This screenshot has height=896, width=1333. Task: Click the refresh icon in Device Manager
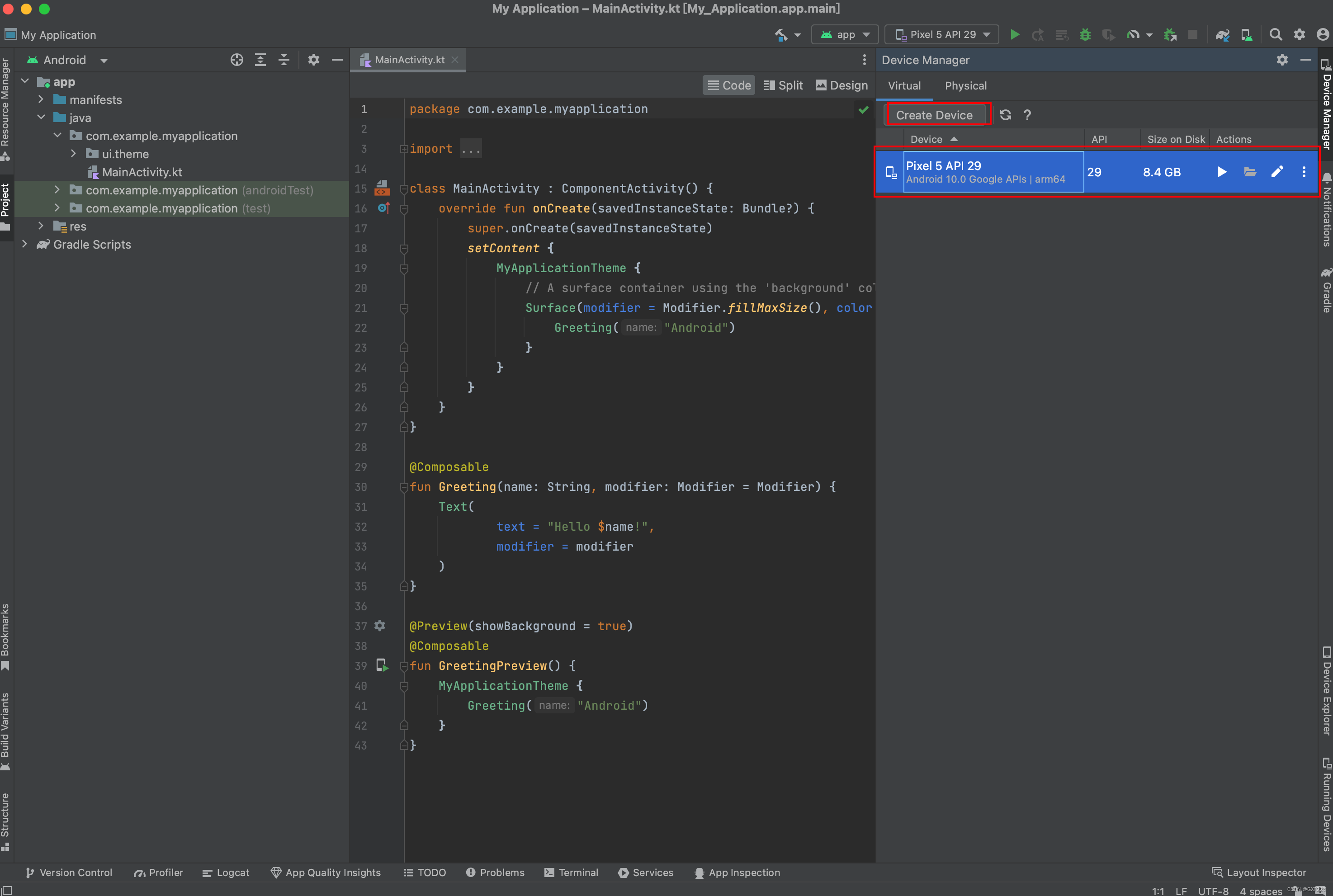pyautogui.click(x=1005, y=115)
